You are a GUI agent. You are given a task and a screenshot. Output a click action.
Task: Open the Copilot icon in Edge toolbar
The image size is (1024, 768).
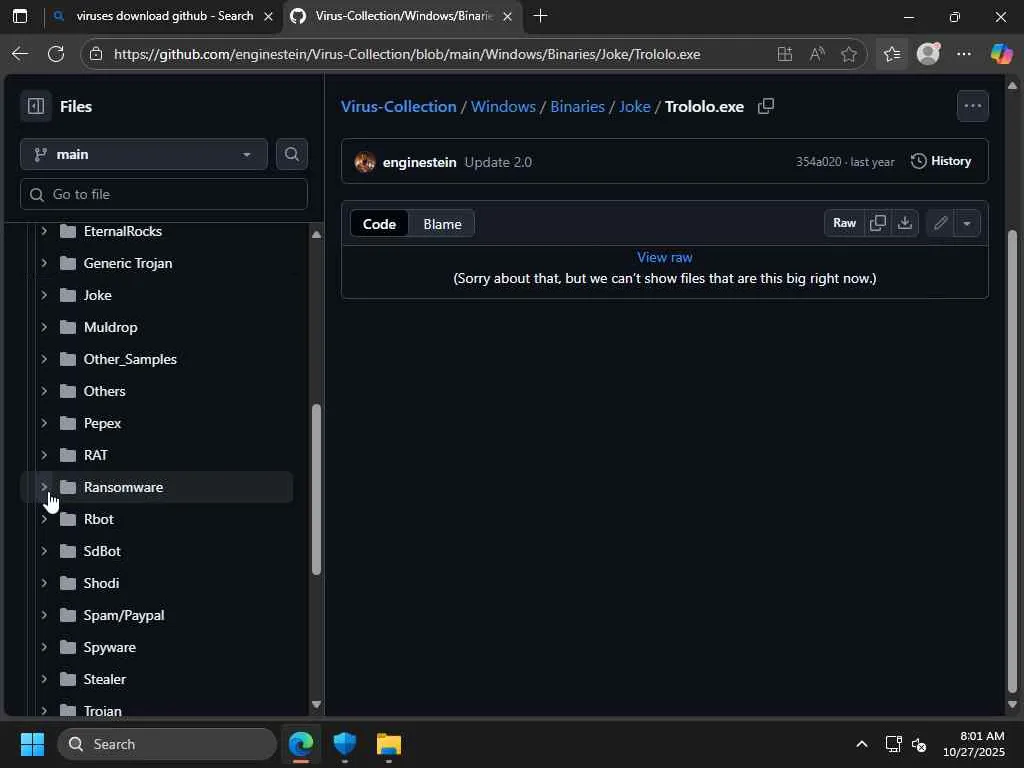[x=1000, y=54]
